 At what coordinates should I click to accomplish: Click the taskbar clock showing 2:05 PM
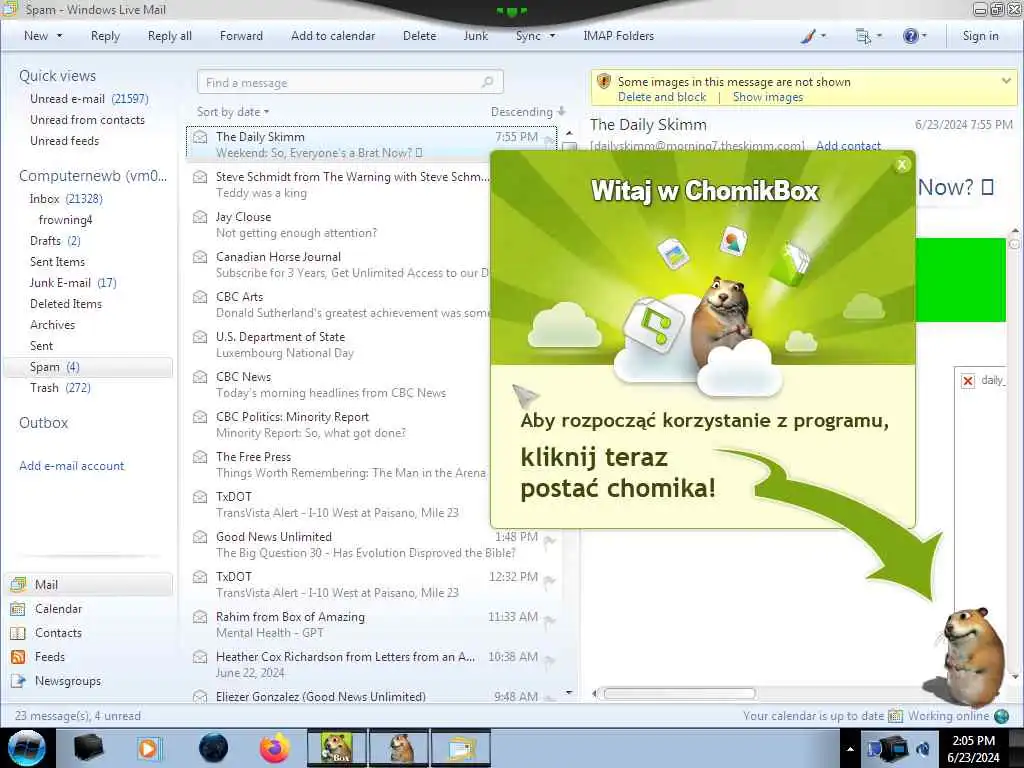(973, 749)
